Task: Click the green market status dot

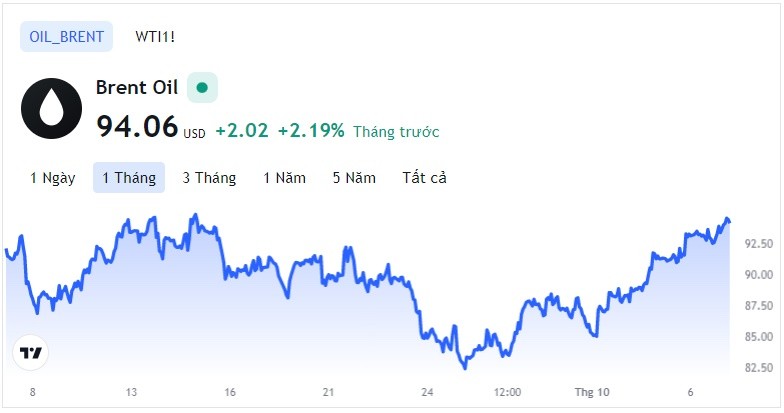Action: point(202,88)
